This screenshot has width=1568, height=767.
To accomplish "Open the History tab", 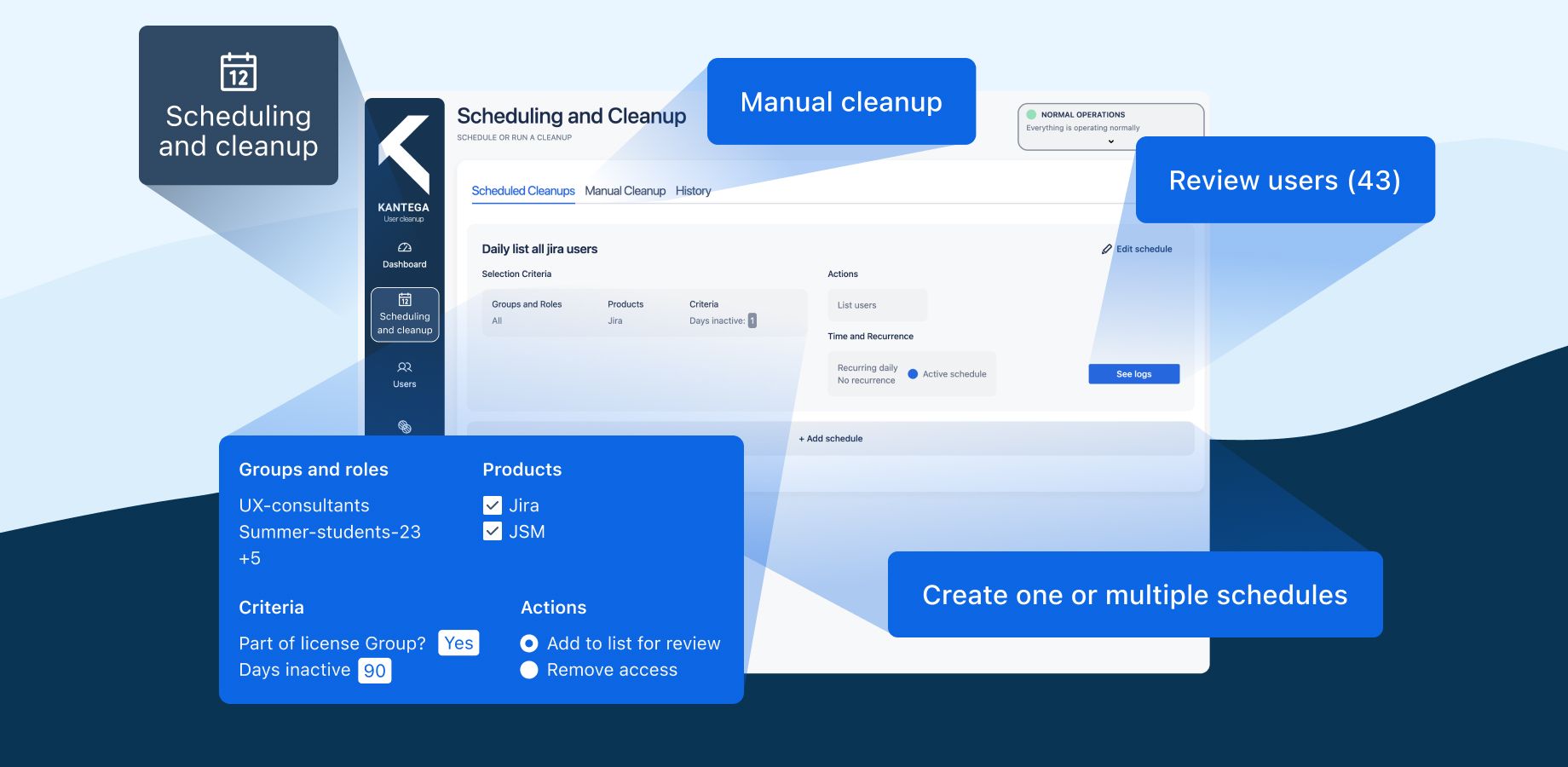I will 693,191.
